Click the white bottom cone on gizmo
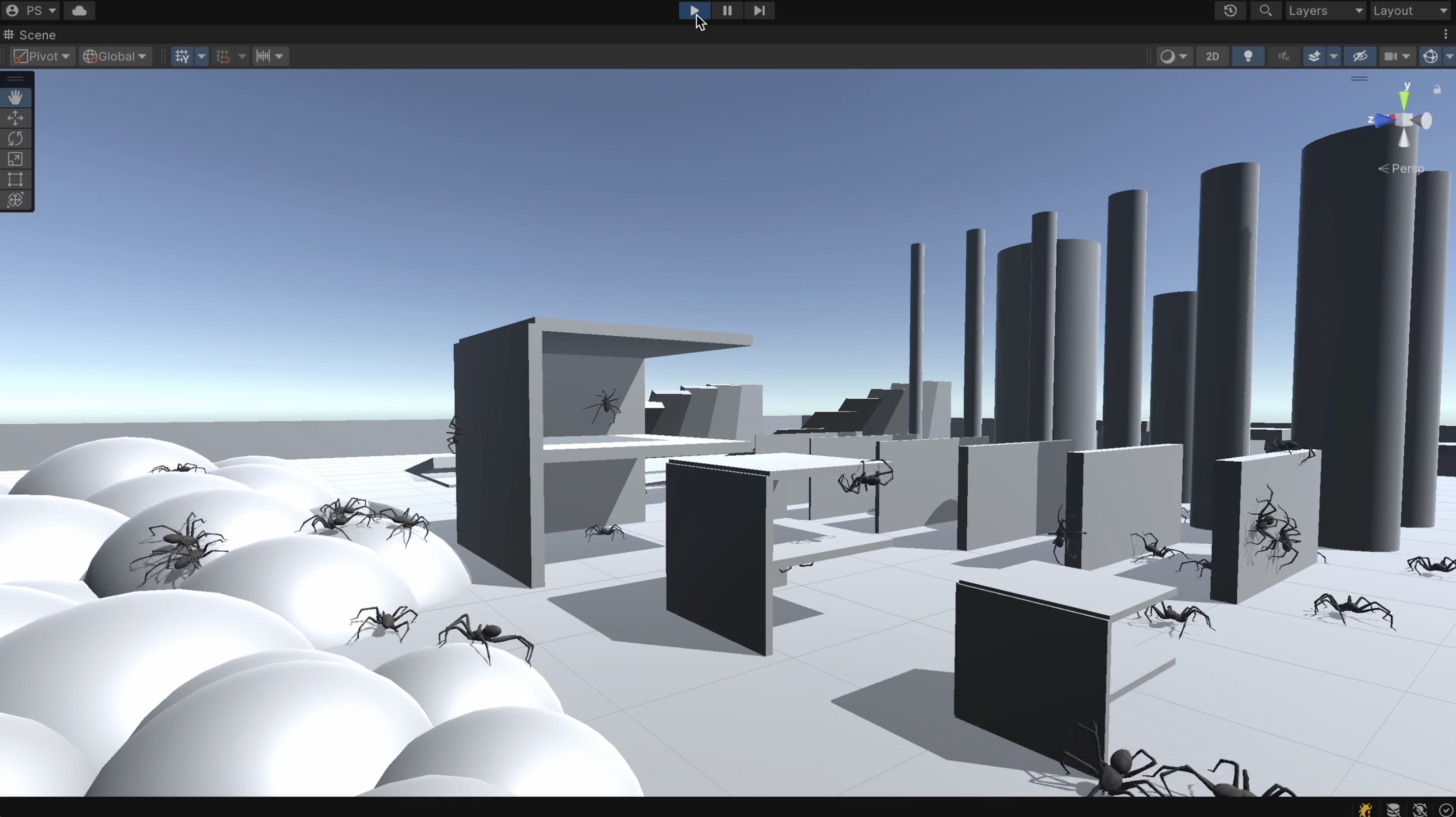Screen dimensions: 1456x817 coord(1405,139)
